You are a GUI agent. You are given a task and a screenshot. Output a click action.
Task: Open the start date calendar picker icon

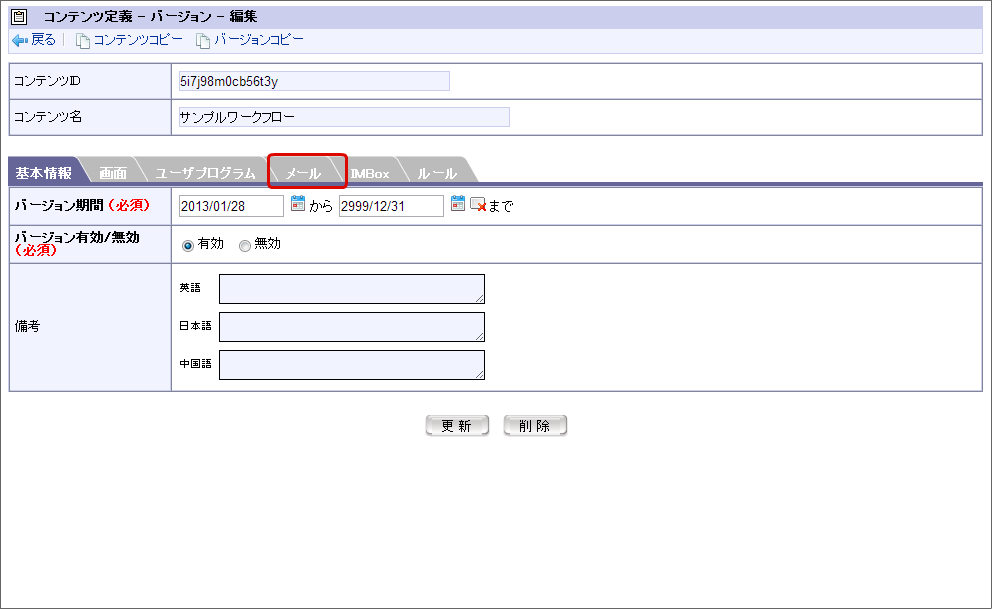297,204
